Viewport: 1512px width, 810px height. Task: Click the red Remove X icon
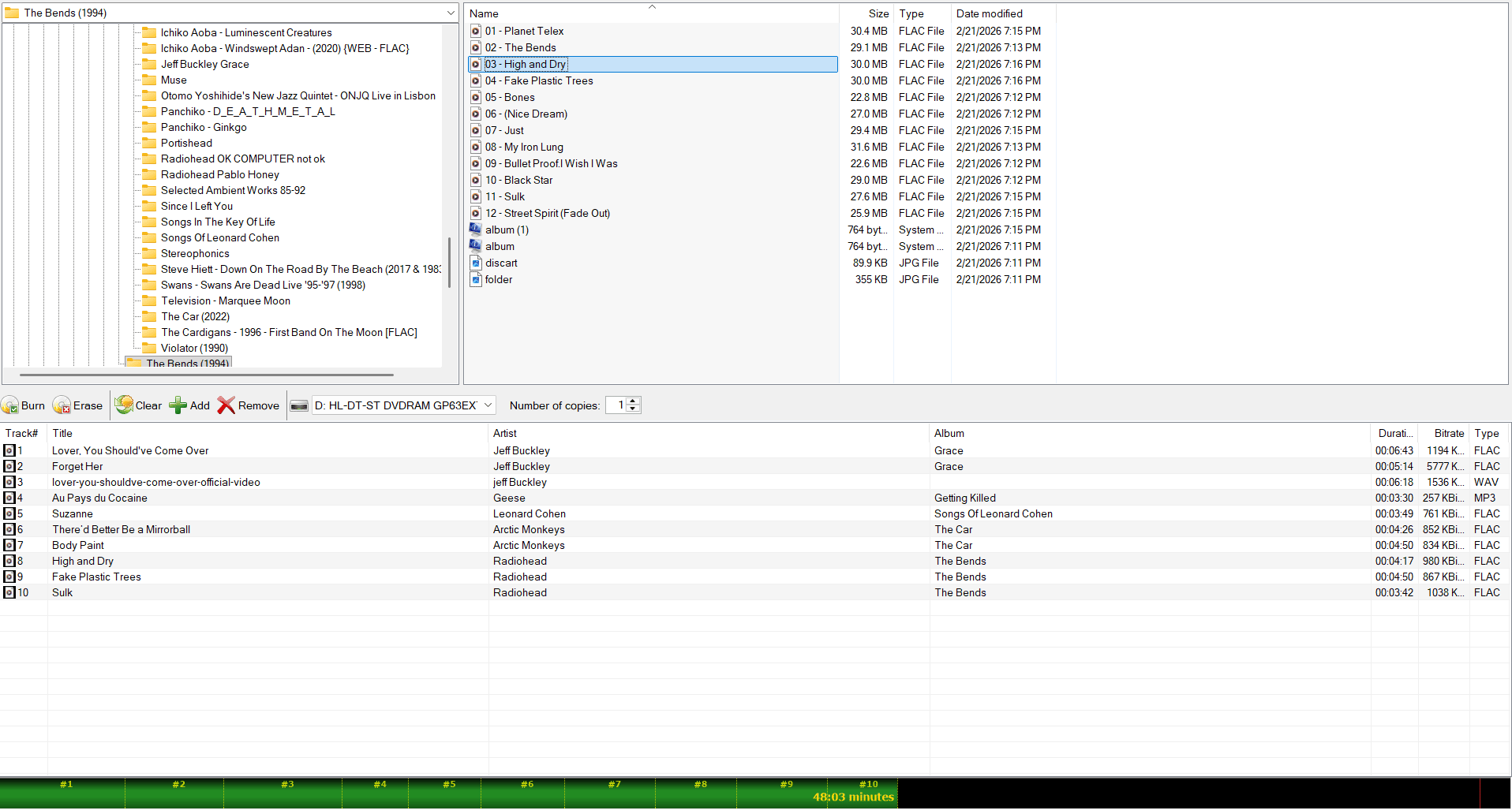coord(226,405)
